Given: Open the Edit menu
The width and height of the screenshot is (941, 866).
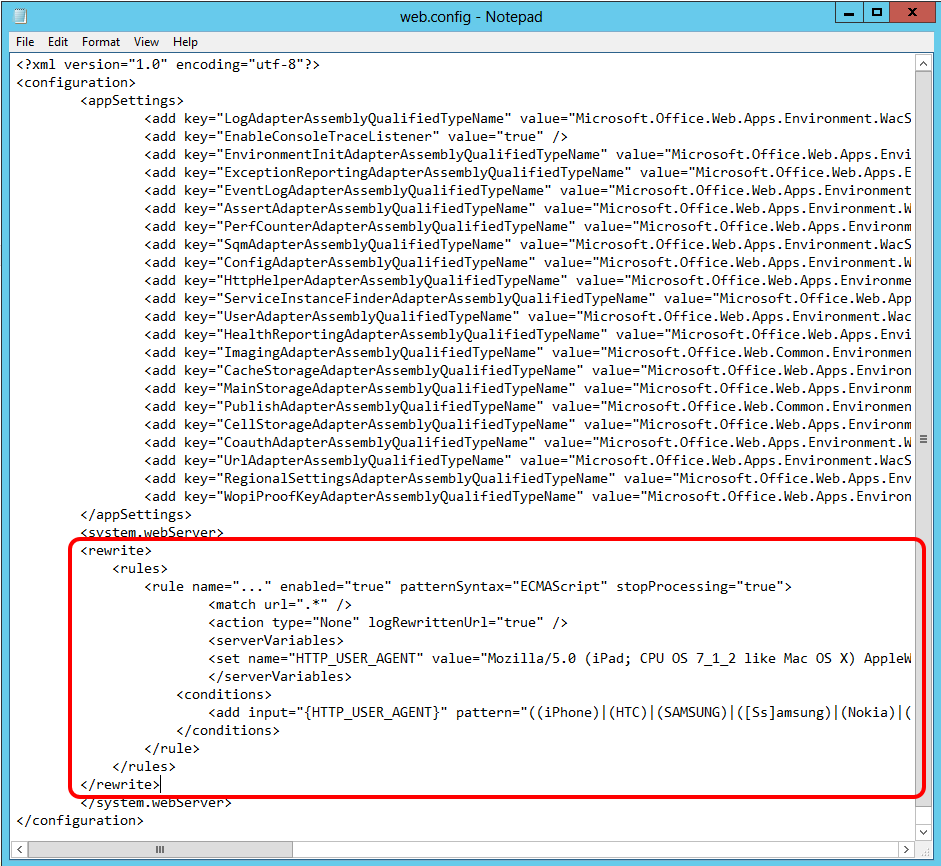Looking at the screenshot, I should [58, 42].
